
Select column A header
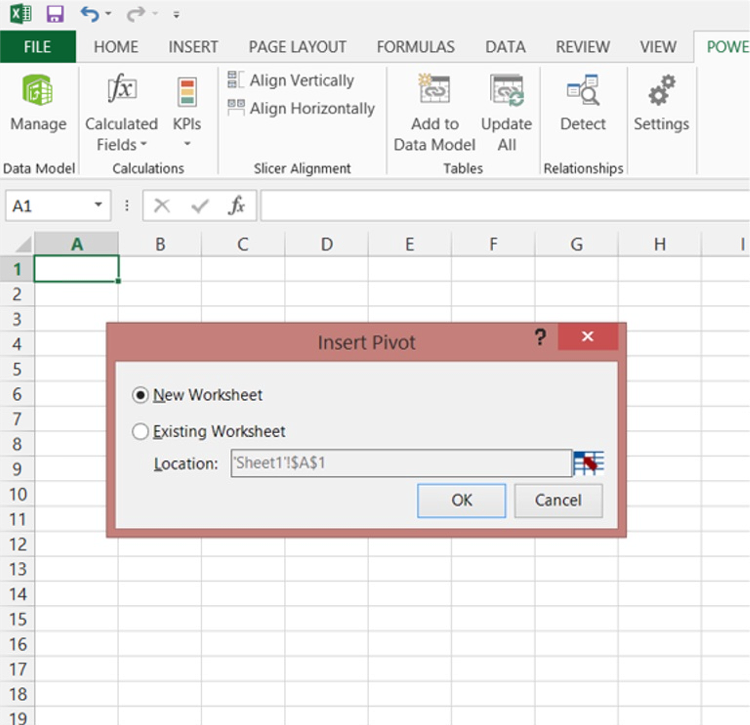tap(77, 244)
